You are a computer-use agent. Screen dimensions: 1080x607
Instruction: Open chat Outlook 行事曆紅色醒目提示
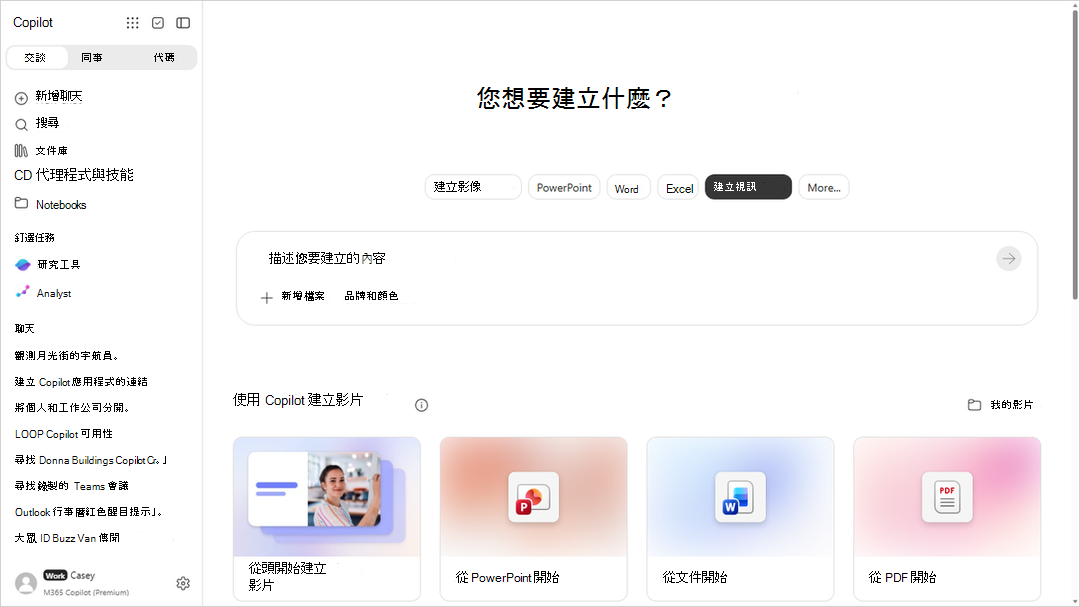(x=89, y=512)
